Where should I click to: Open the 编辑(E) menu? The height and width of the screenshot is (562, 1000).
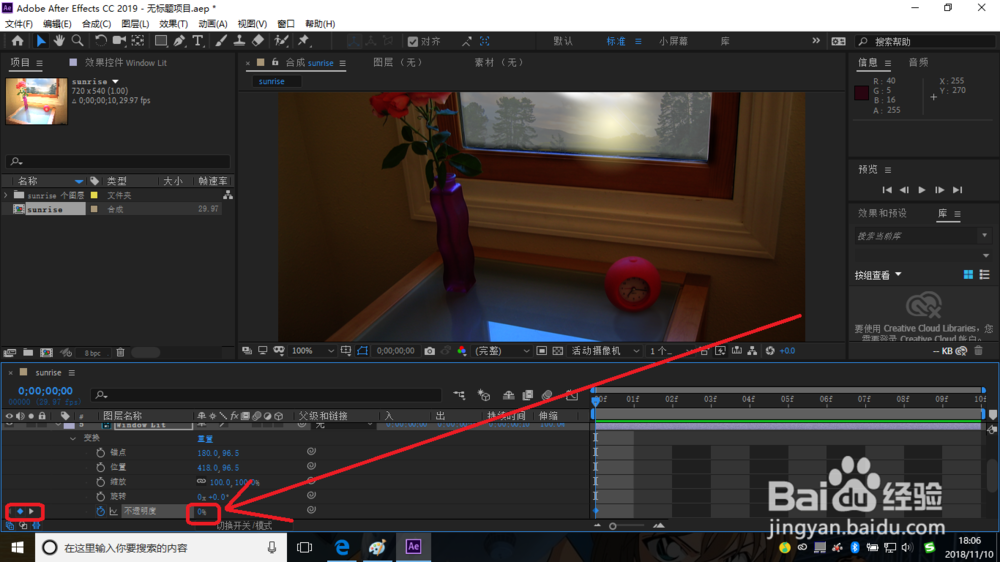coord(57,24)
